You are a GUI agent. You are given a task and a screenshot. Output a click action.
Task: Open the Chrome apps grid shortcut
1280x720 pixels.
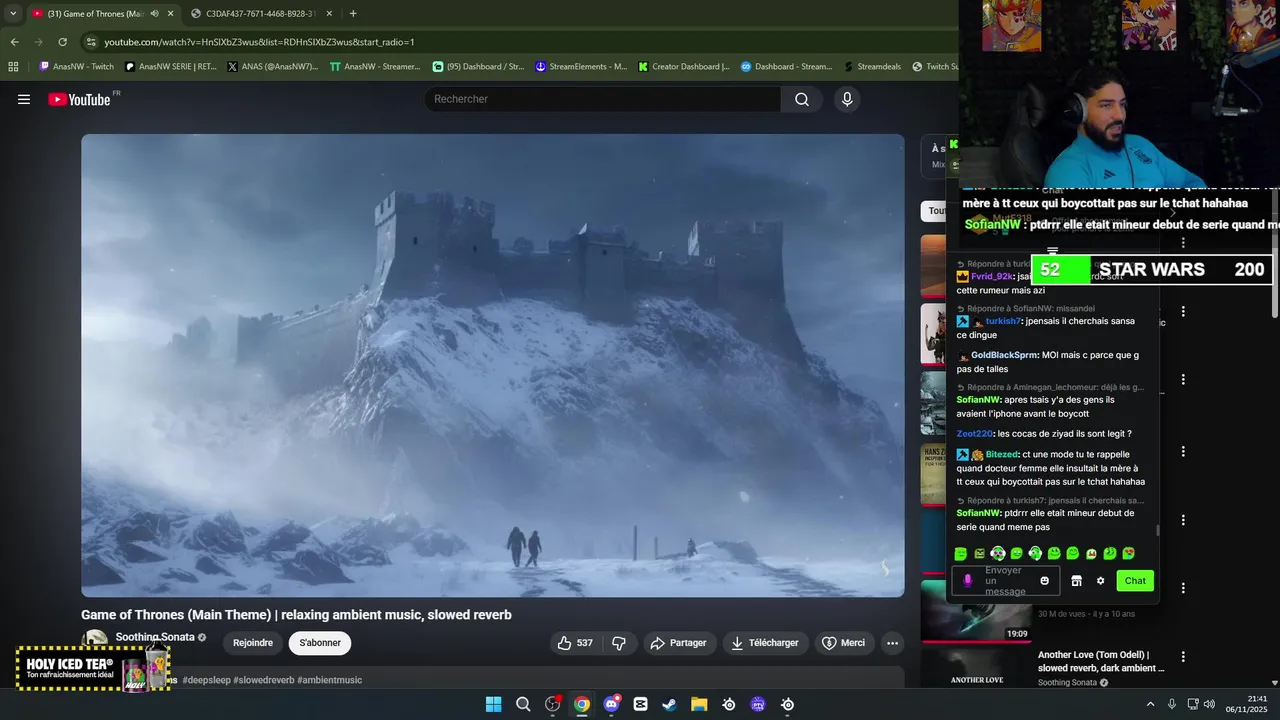pyautogui.click(x=13, y=67)
